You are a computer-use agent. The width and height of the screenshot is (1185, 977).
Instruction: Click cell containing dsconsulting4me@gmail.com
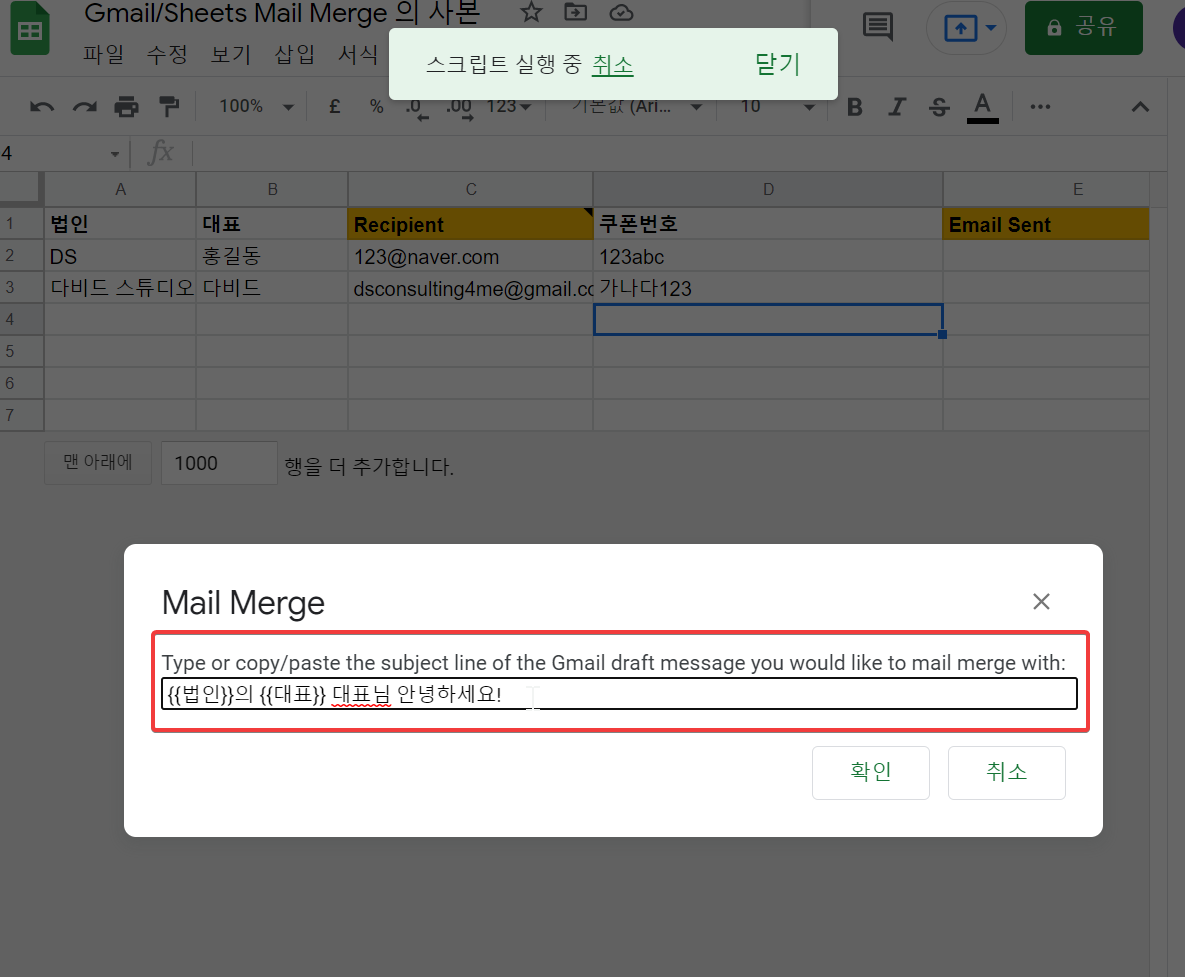click(x=471, y=288)
